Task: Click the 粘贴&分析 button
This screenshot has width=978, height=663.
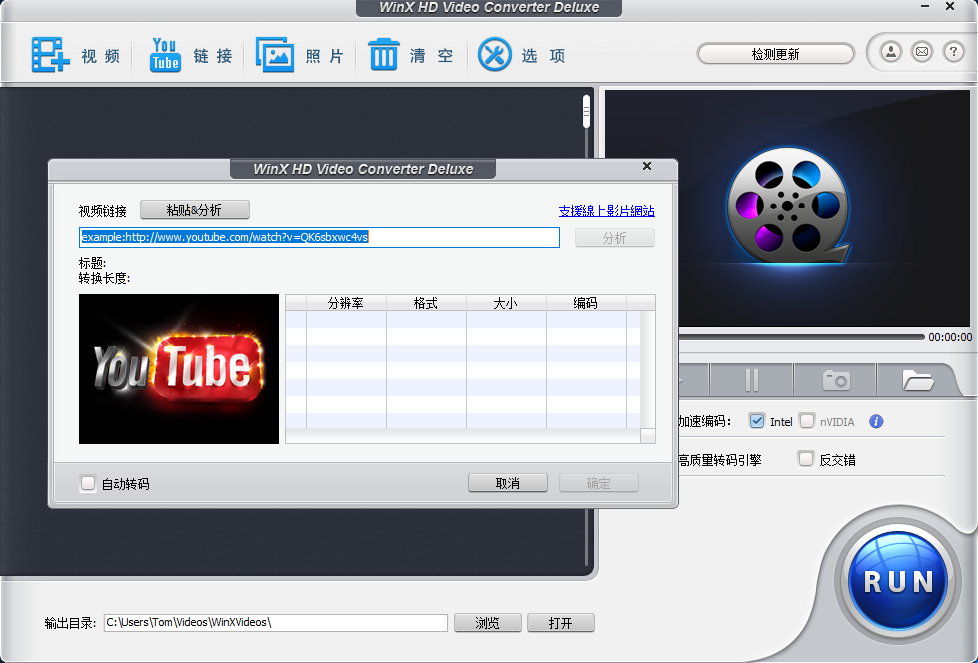Action: click(195, 210)
